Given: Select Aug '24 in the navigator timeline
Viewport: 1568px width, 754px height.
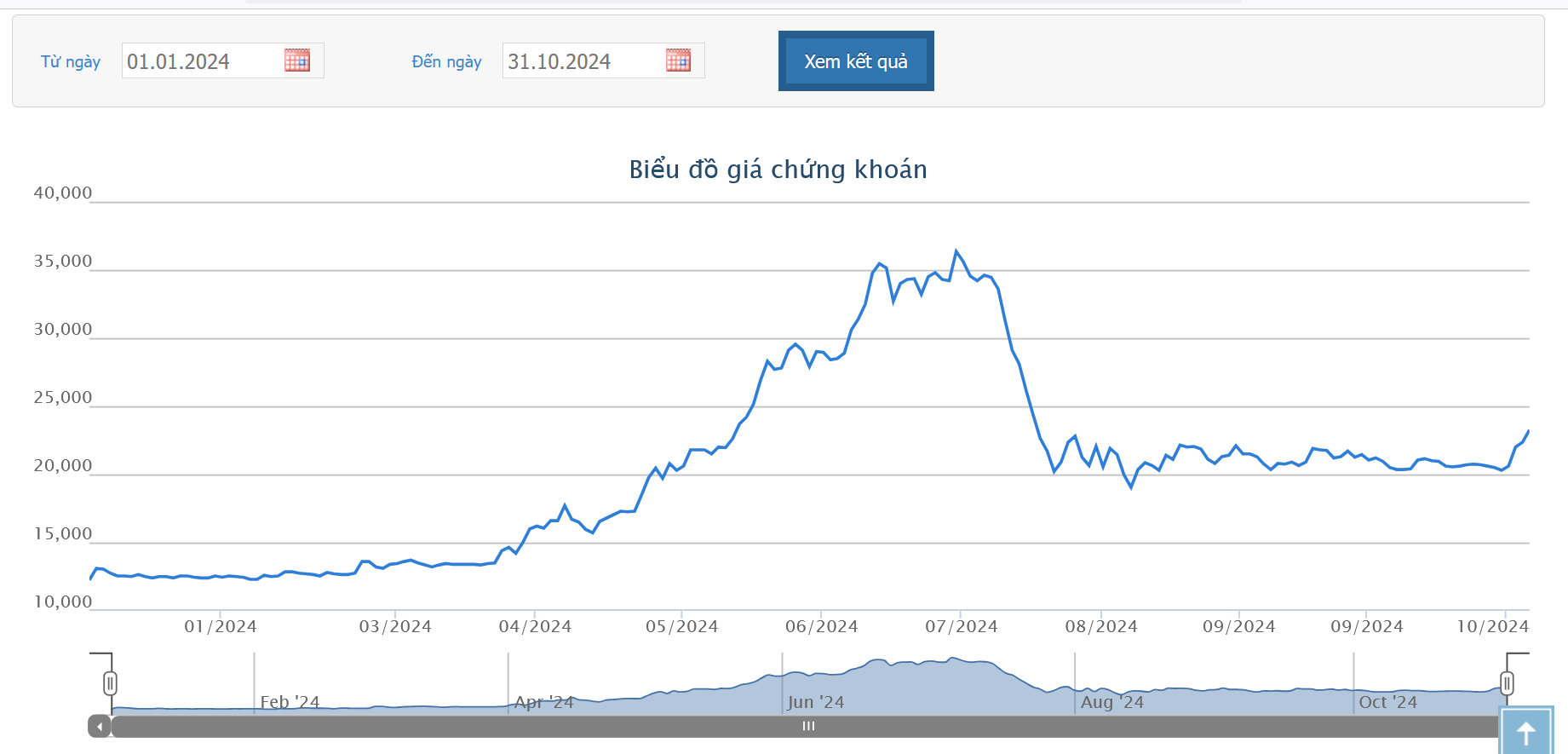Looking at the screenshot, I should [1111, 702].
